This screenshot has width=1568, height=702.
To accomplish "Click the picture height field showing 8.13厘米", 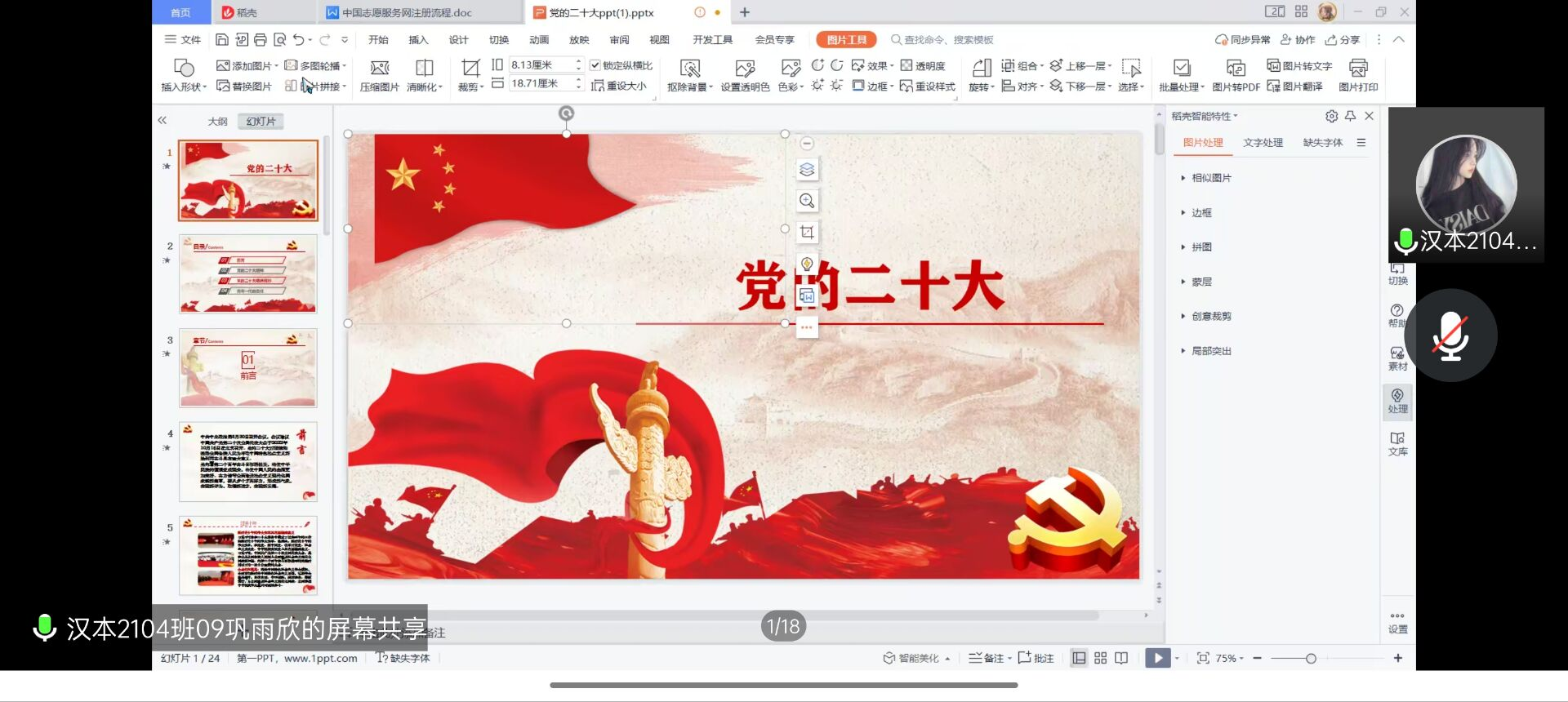I will [x=540, y=64].
